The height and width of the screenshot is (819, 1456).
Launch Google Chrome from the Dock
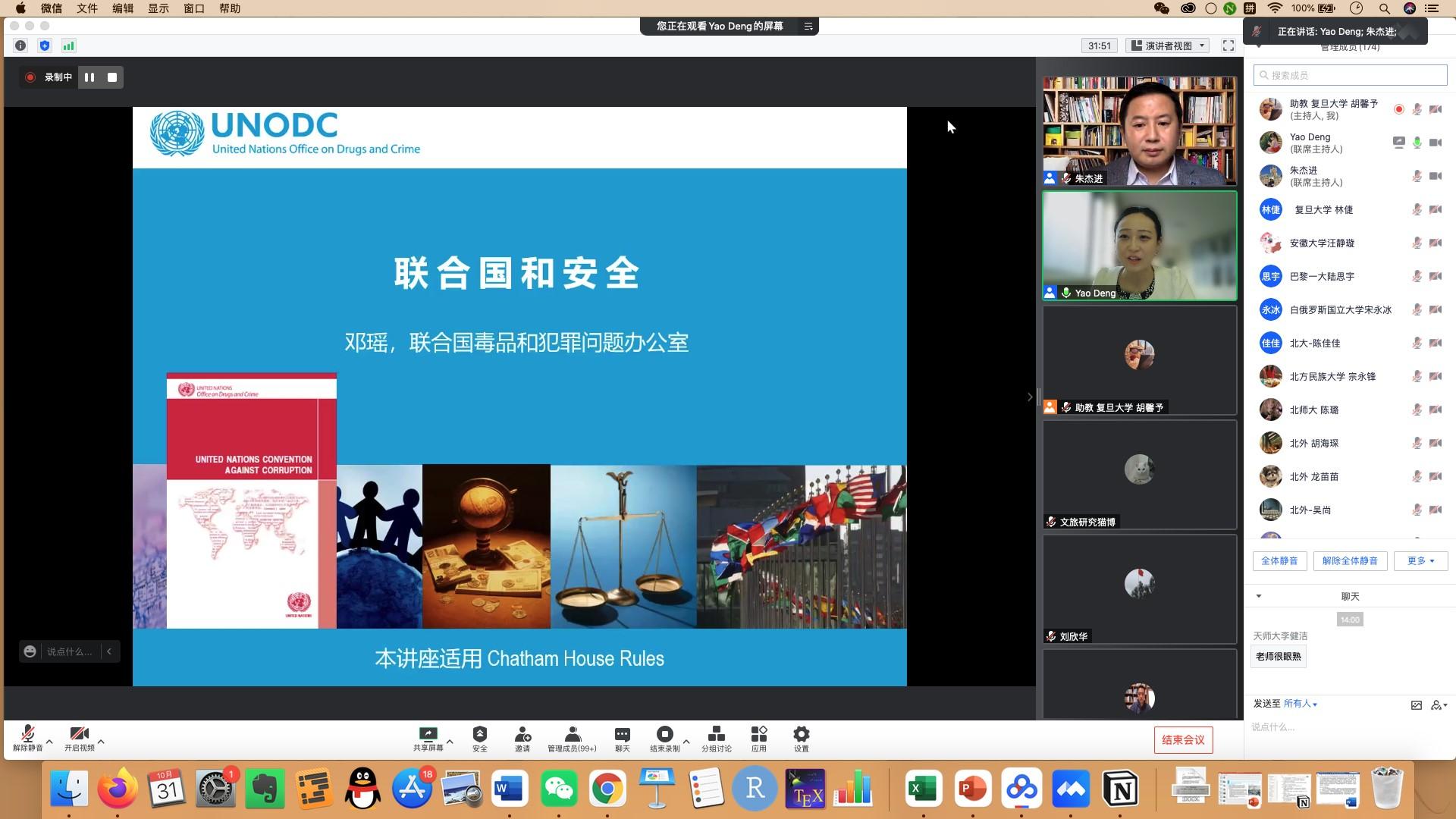(x=607, y=789)
